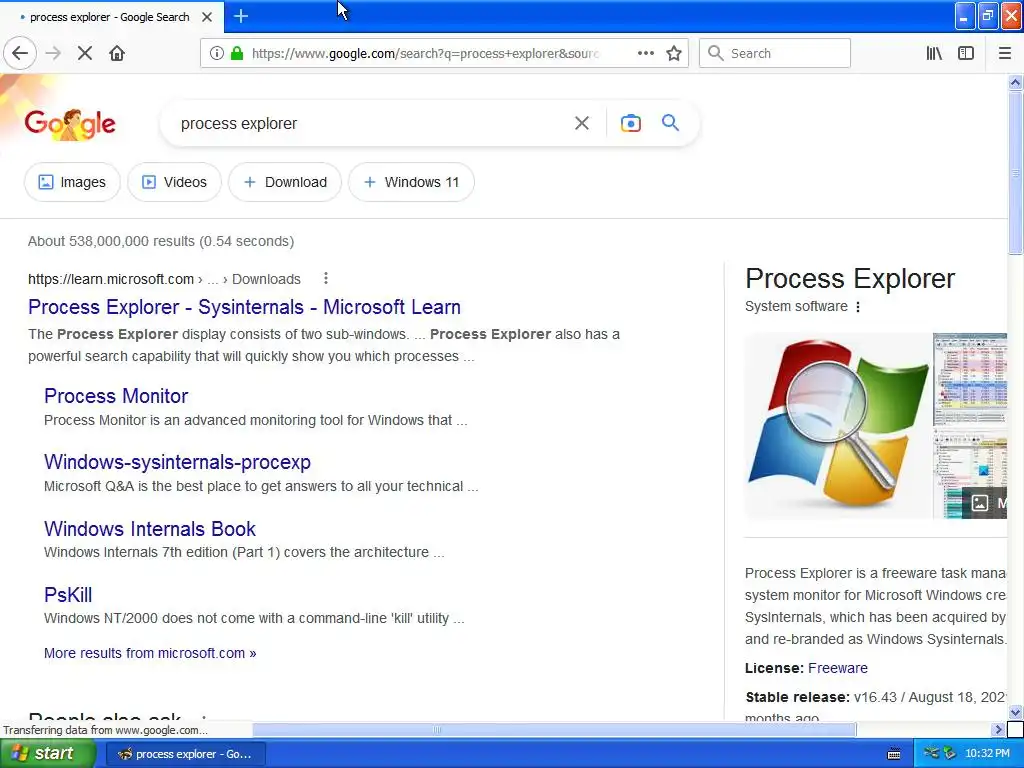The height and width of the screenshot is (768, 1024).
Task: Open options next to System software
Action: (857, 306)
